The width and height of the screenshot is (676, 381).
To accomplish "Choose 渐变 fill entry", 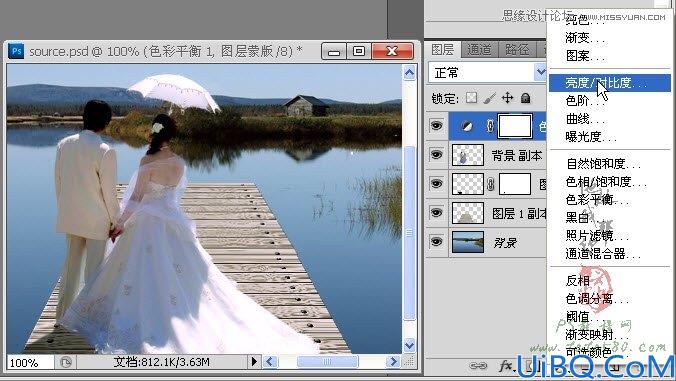I will (585, 38).
